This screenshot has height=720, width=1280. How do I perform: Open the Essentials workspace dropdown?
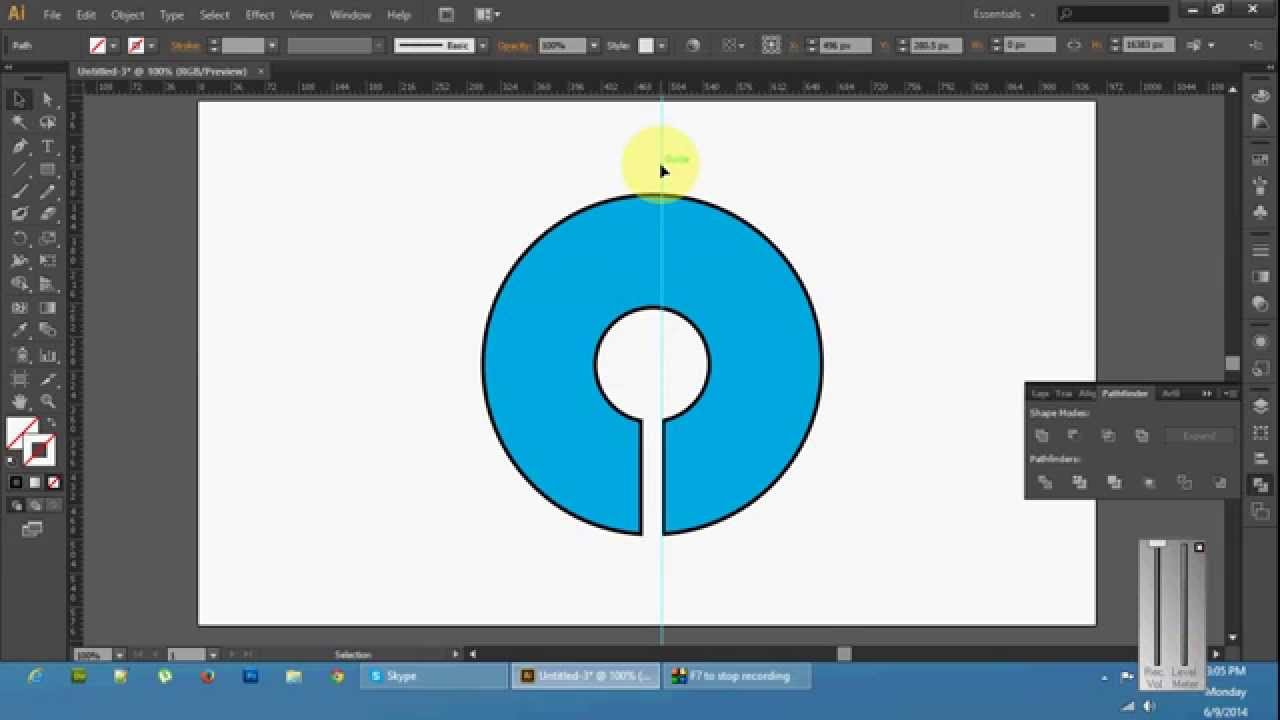click(1005, 14)
